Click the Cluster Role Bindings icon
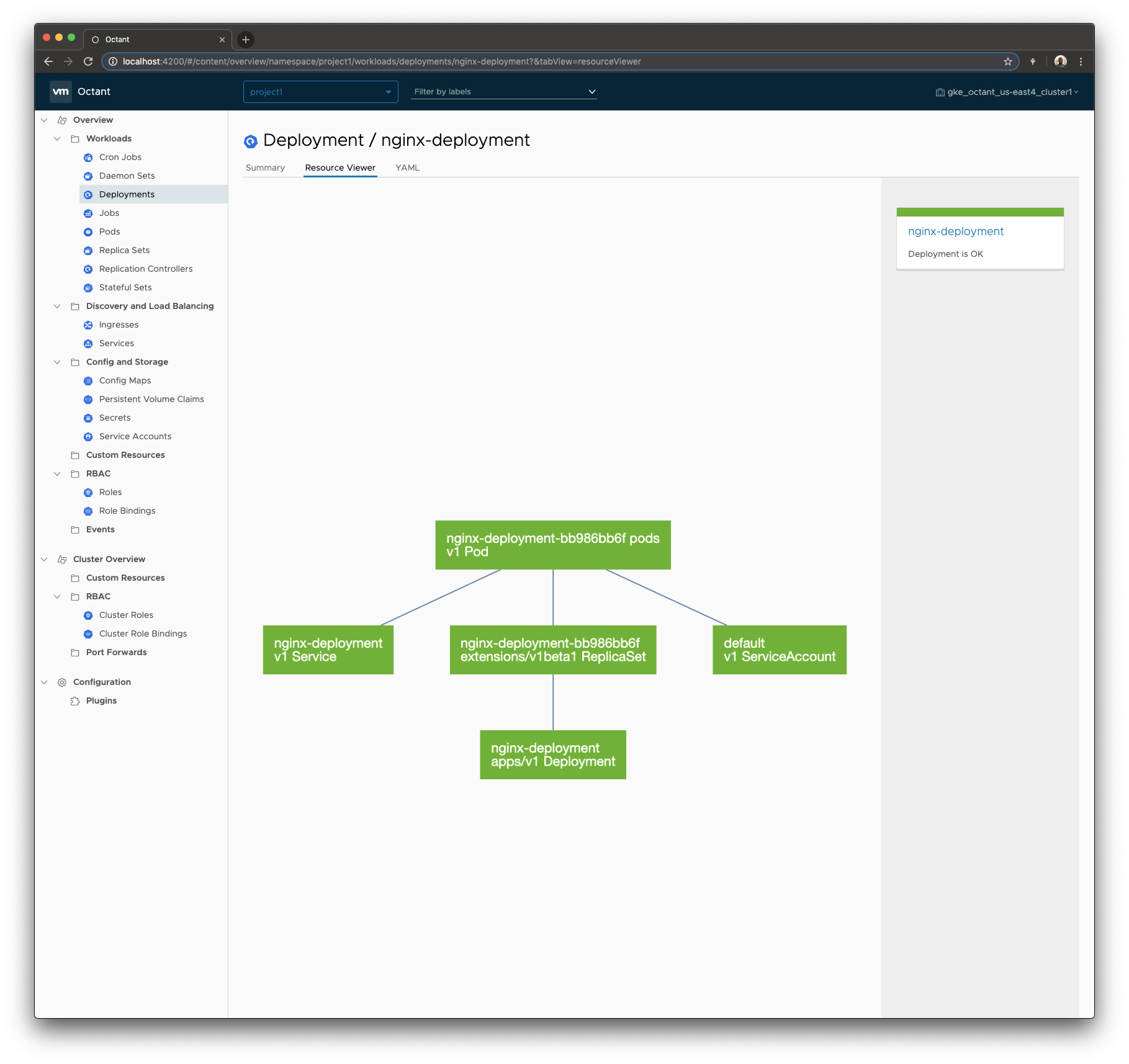The width and height of the screenshot is (1129, 1064). click(88, 634)
